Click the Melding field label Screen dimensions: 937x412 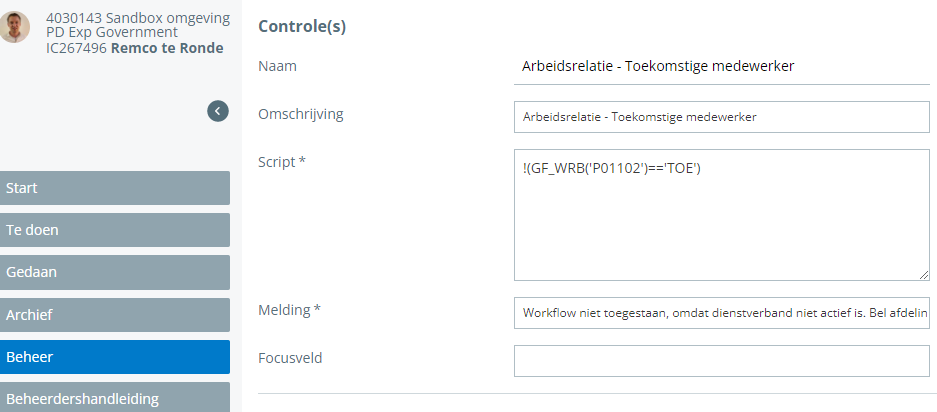pos(289,310)
